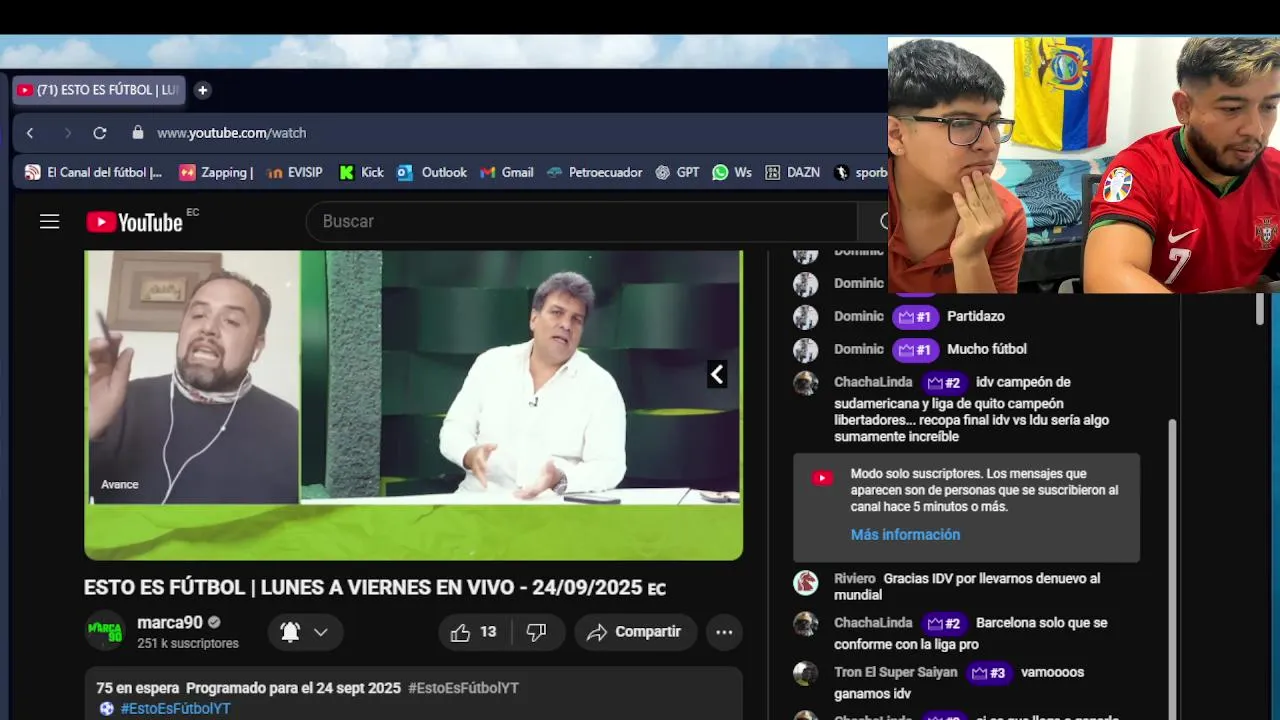Open notification bell dropdown
Viewport: 1280px width, 720px height.
[x=305, y=632]
